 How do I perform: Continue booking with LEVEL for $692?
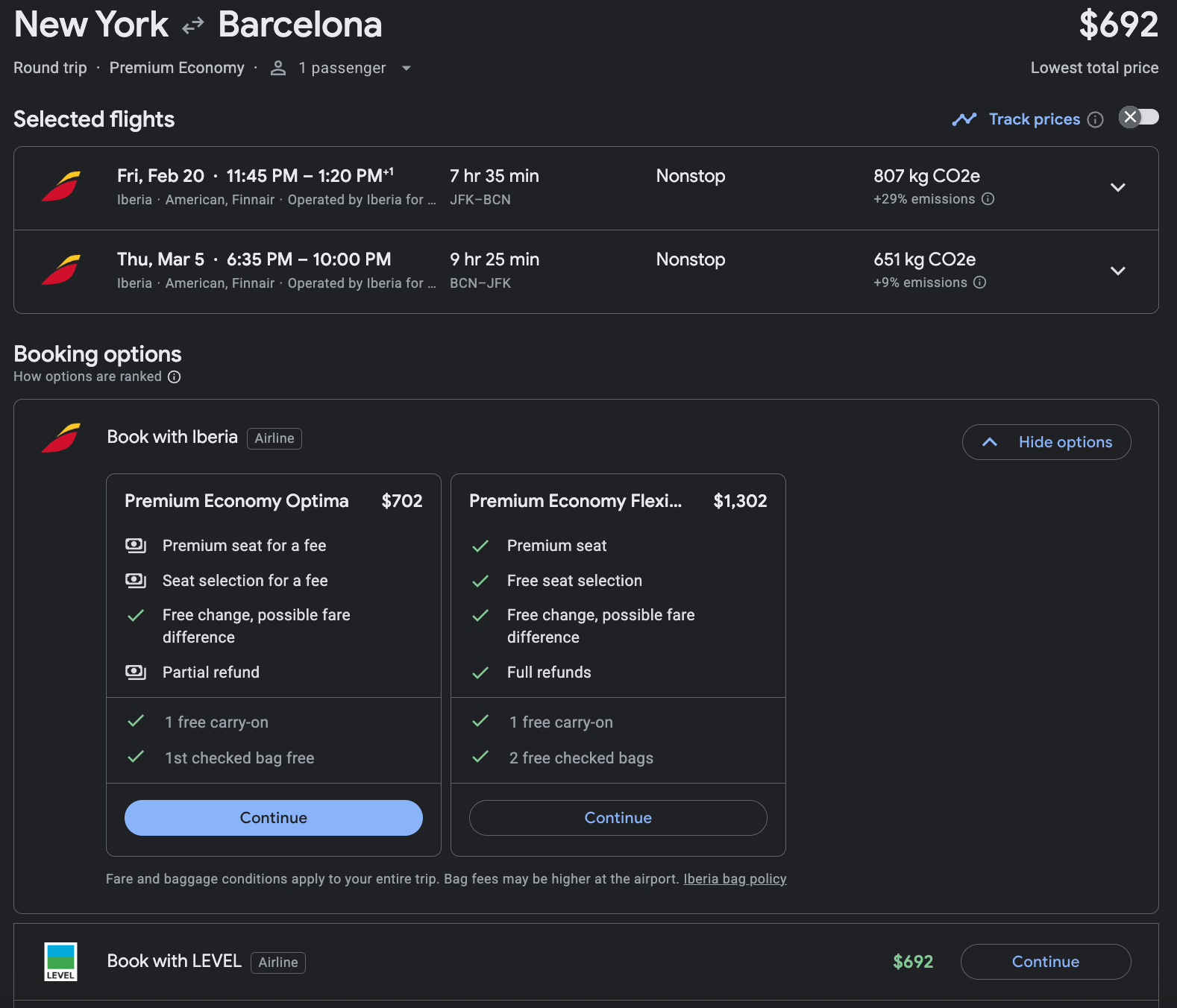pos(1045,962)
